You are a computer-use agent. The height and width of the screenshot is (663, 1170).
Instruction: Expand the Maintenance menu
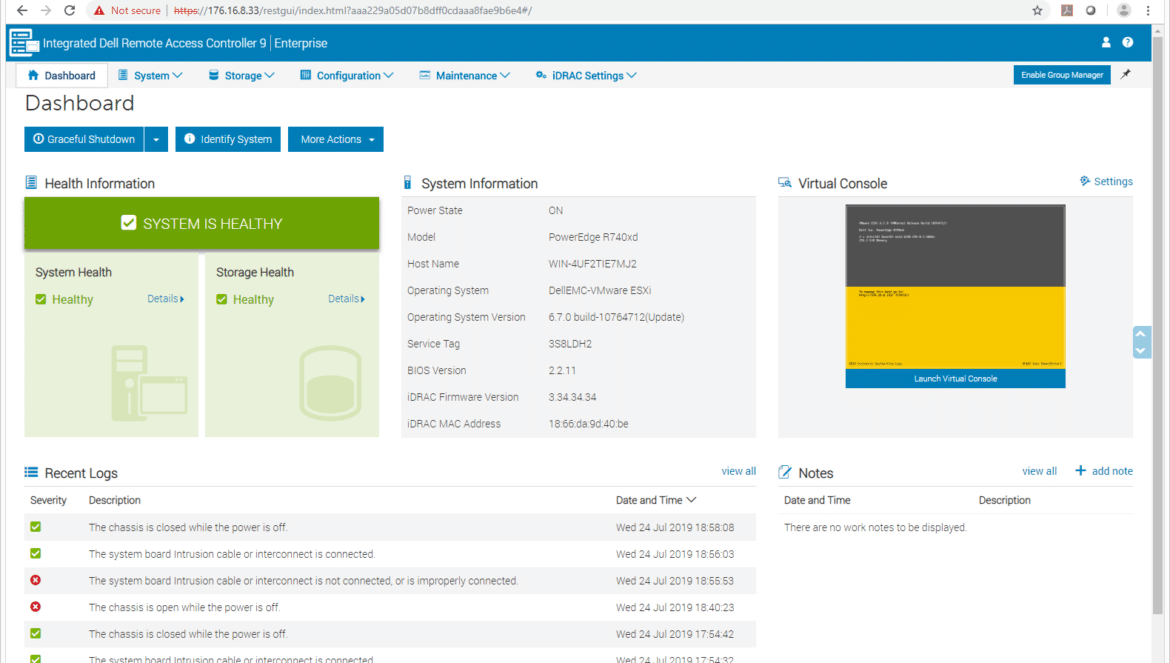coord(464,75)
